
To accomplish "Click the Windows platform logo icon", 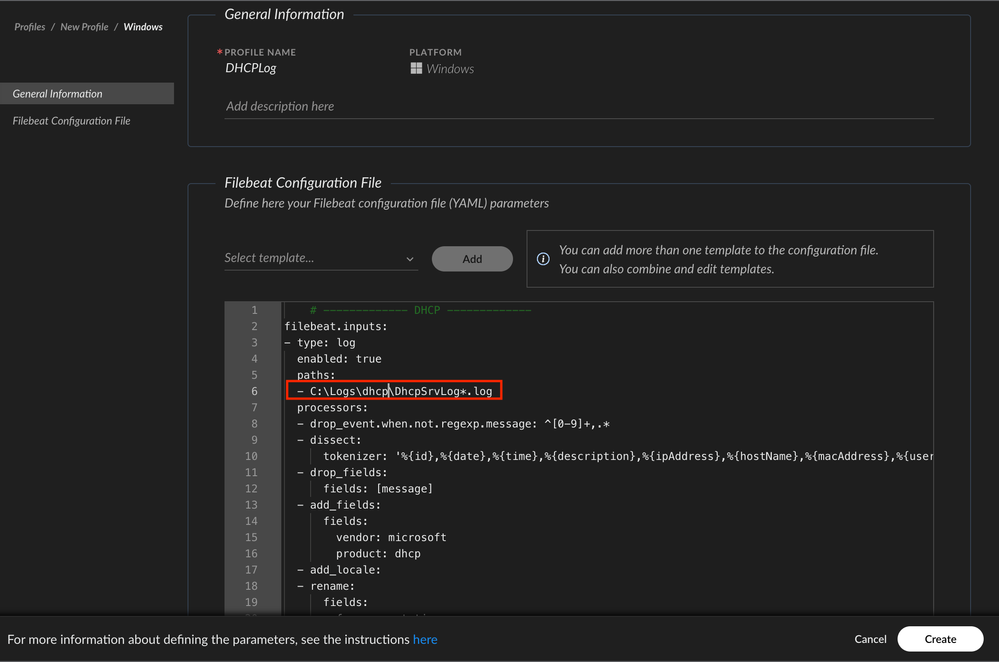I will coord(416,69).
